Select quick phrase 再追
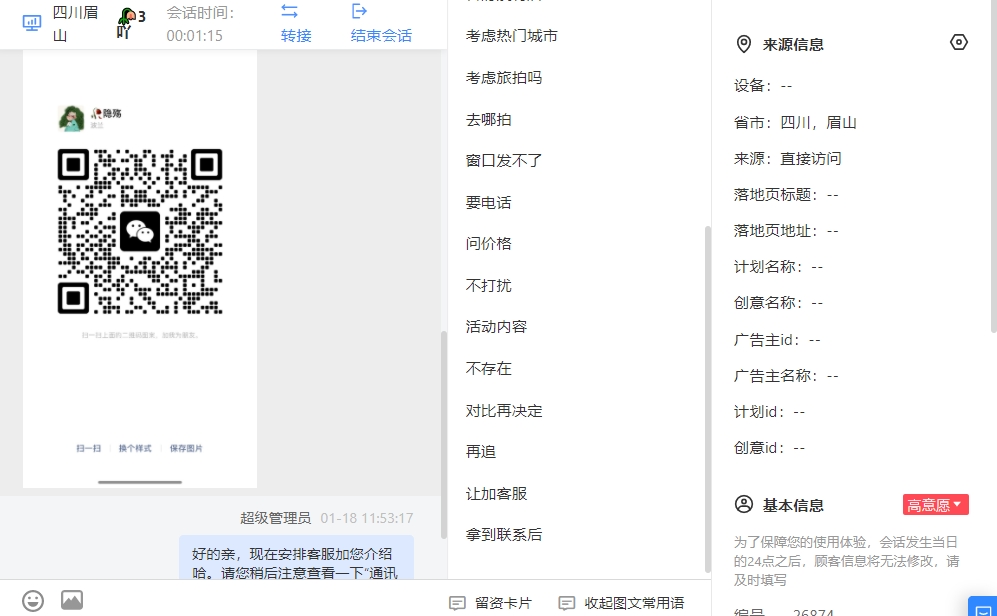Viewport: 997px width, 616px height. point(481,451)
